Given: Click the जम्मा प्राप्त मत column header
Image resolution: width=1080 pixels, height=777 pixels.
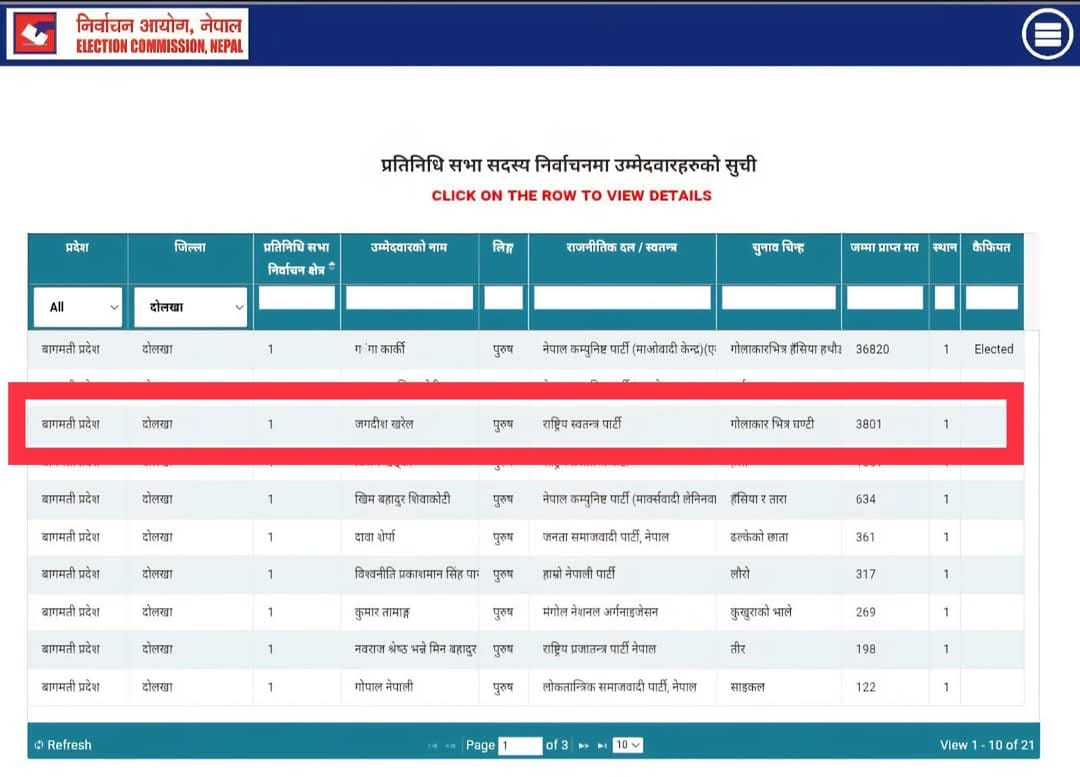Looking at the screenshot, I should [x=884, y=247].
